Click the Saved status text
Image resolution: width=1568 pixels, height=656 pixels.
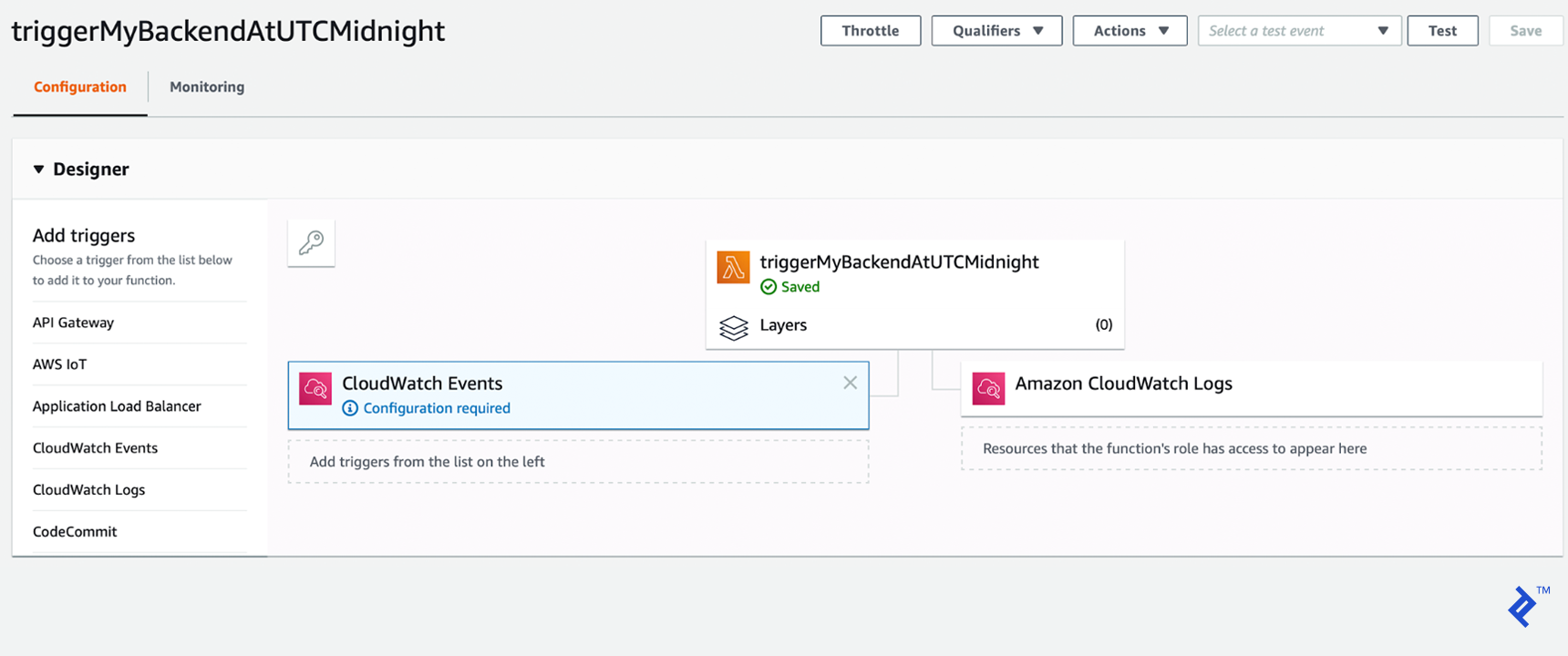[x=800, y=287]
